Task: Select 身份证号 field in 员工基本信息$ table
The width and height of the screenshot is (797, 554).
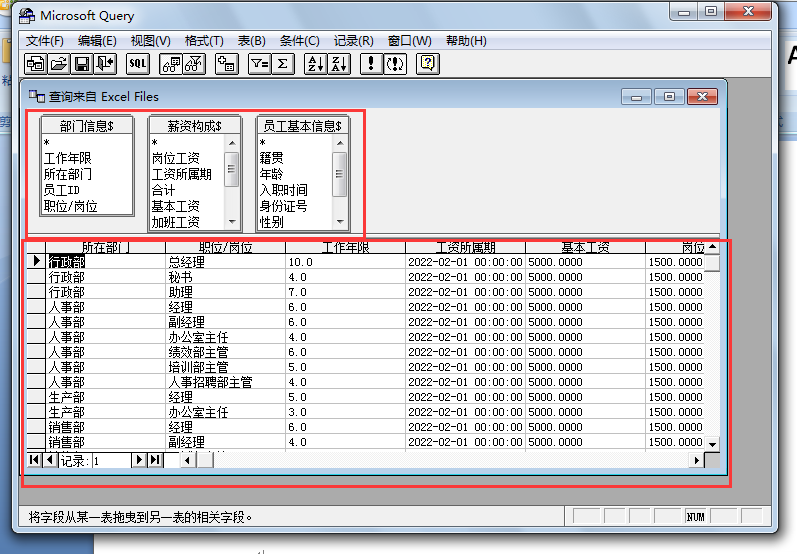Action: (x=284, y=206)
